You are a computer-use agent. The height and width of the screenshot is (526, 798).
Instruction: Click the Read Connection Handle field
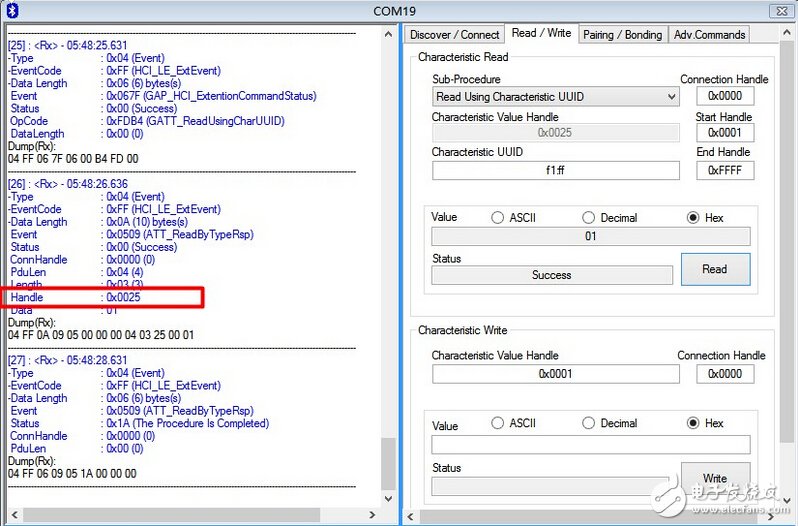pos(725,97)
